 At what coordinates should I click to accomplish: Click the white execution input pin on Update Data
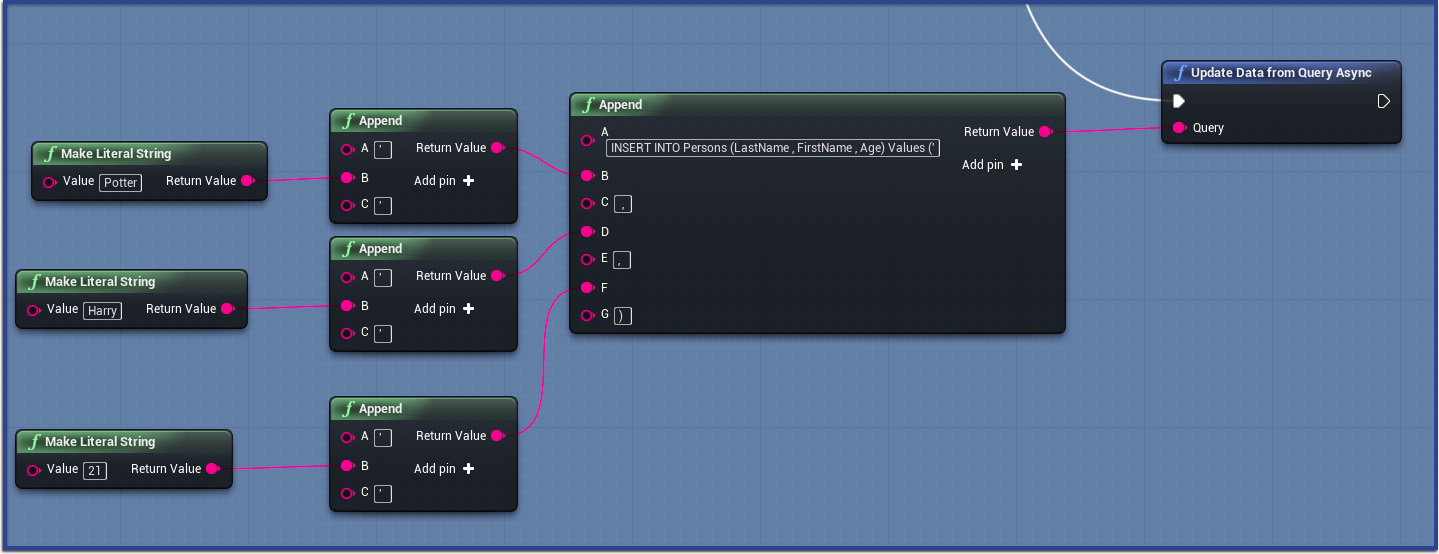[1179, 101]
